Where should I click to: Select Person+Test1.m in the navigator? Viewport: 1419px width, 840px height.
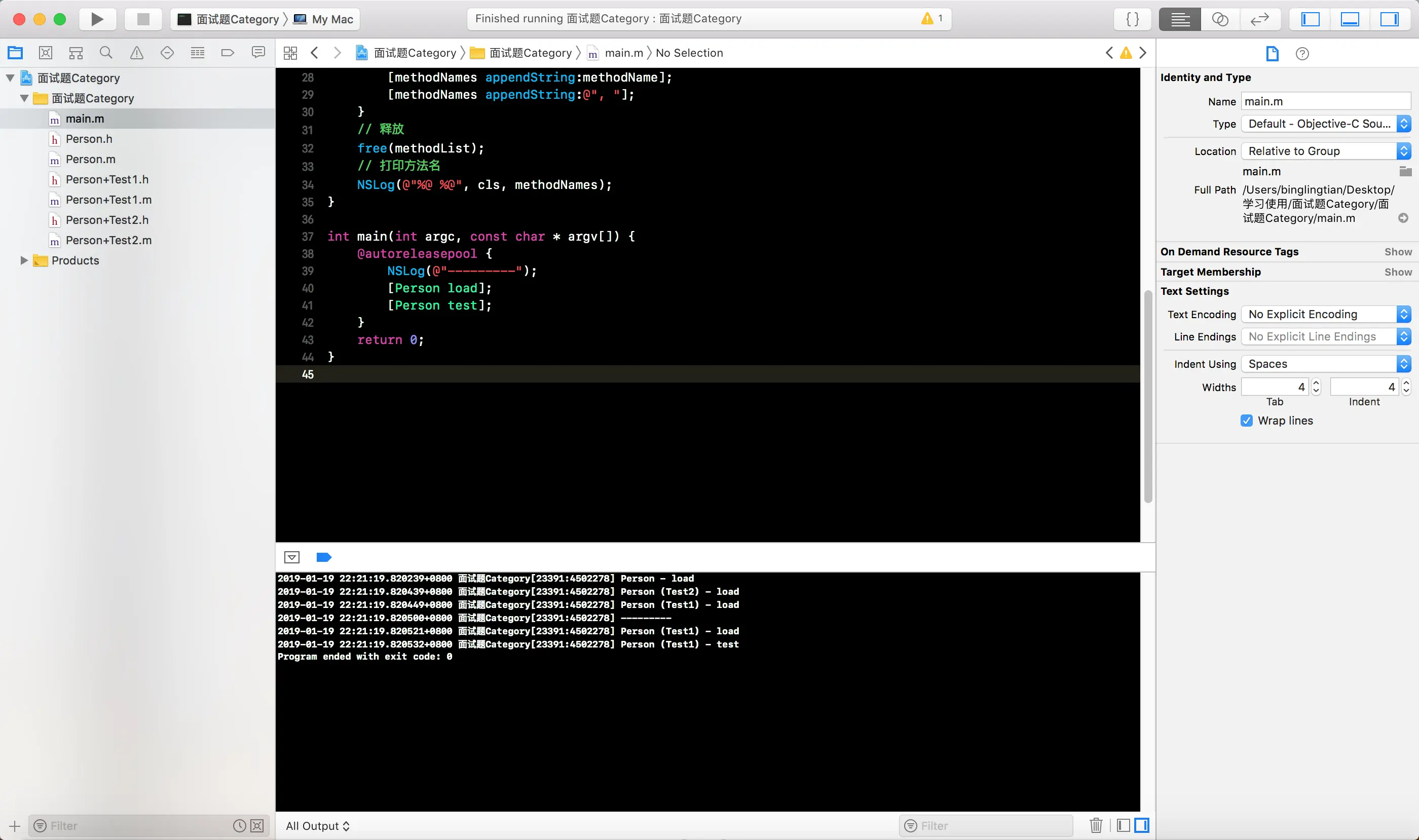(x=108, y=200)
